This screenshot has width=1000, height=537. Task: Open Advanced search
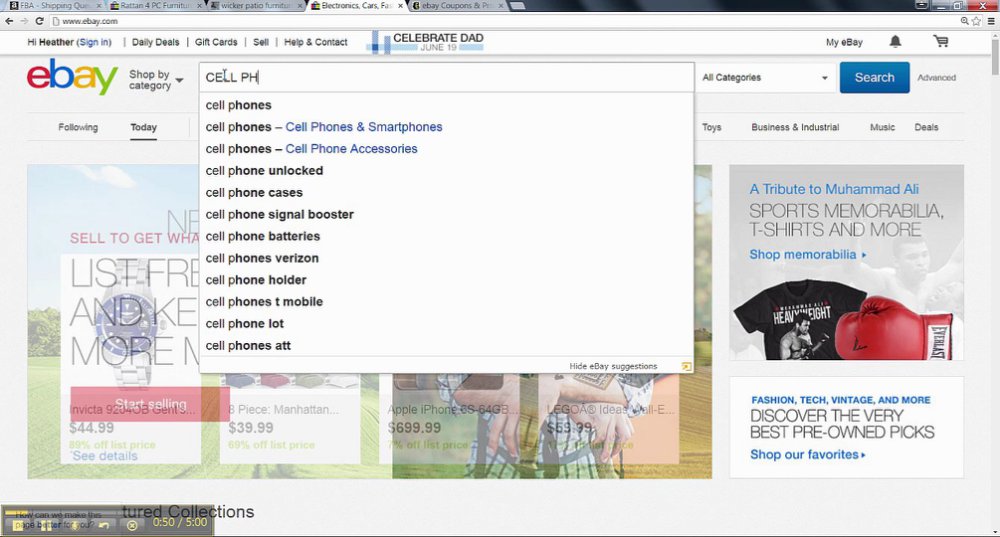point(936,78)
